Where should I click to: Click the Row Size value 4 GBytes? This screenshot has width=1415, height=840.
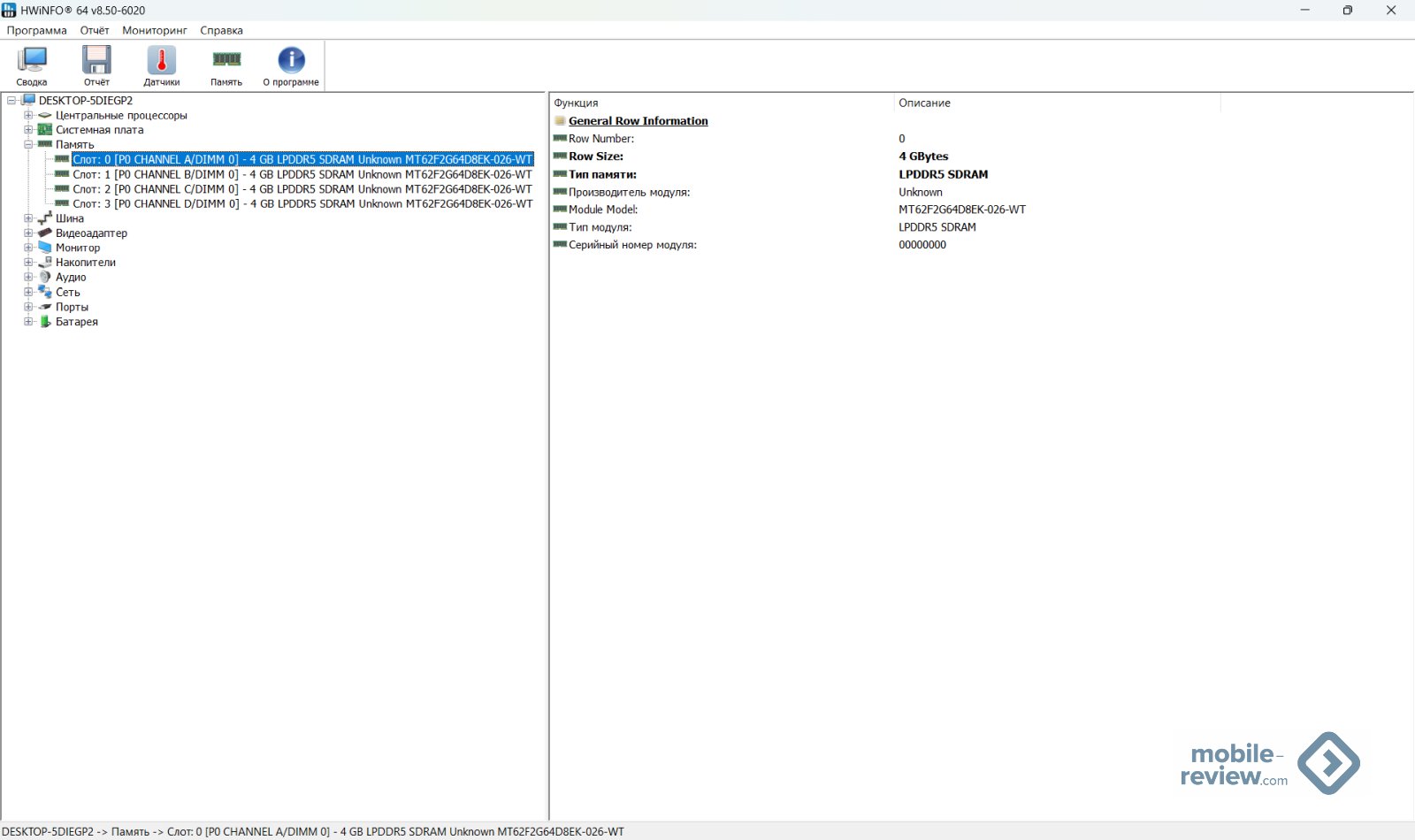[x=923, y=157]
